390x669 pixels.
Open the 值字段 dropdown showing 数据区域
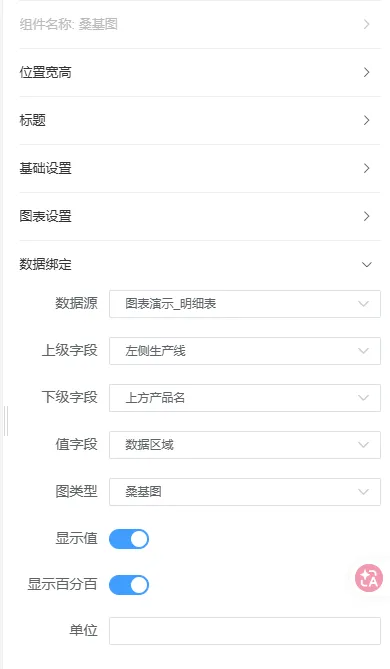245,445
